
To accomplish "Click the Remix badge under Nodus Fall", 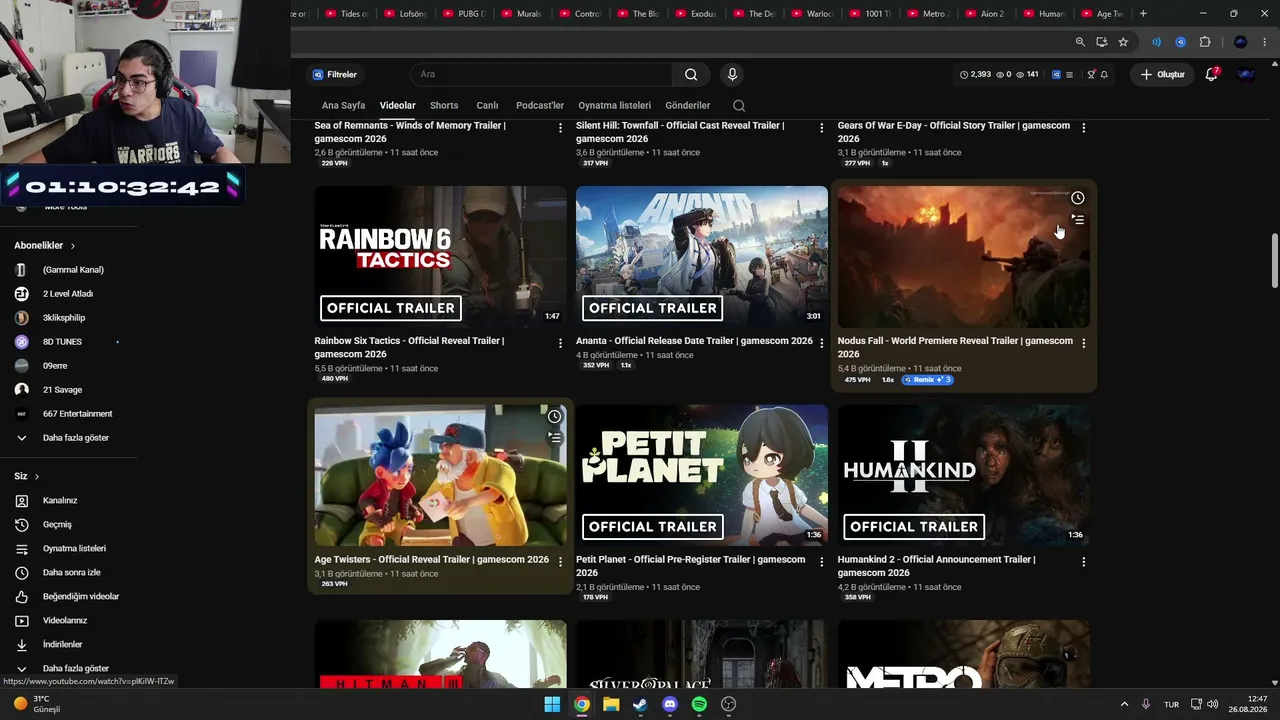I will (927, 380).
